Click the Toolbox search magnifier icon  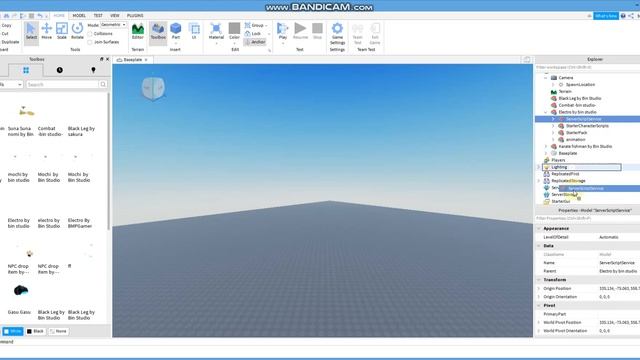103,84
